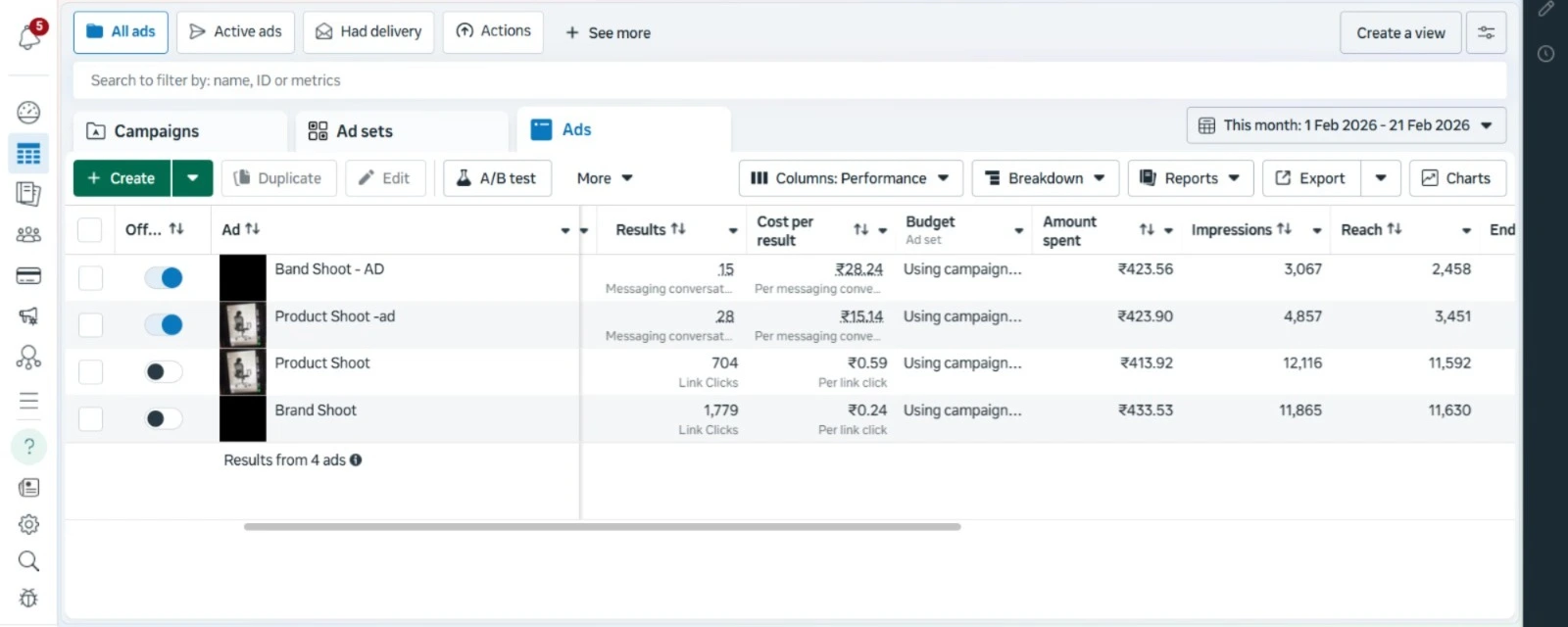Open the view settings sliders icon
Viewport: 1568px width, 627px height.
[1486, 32]
